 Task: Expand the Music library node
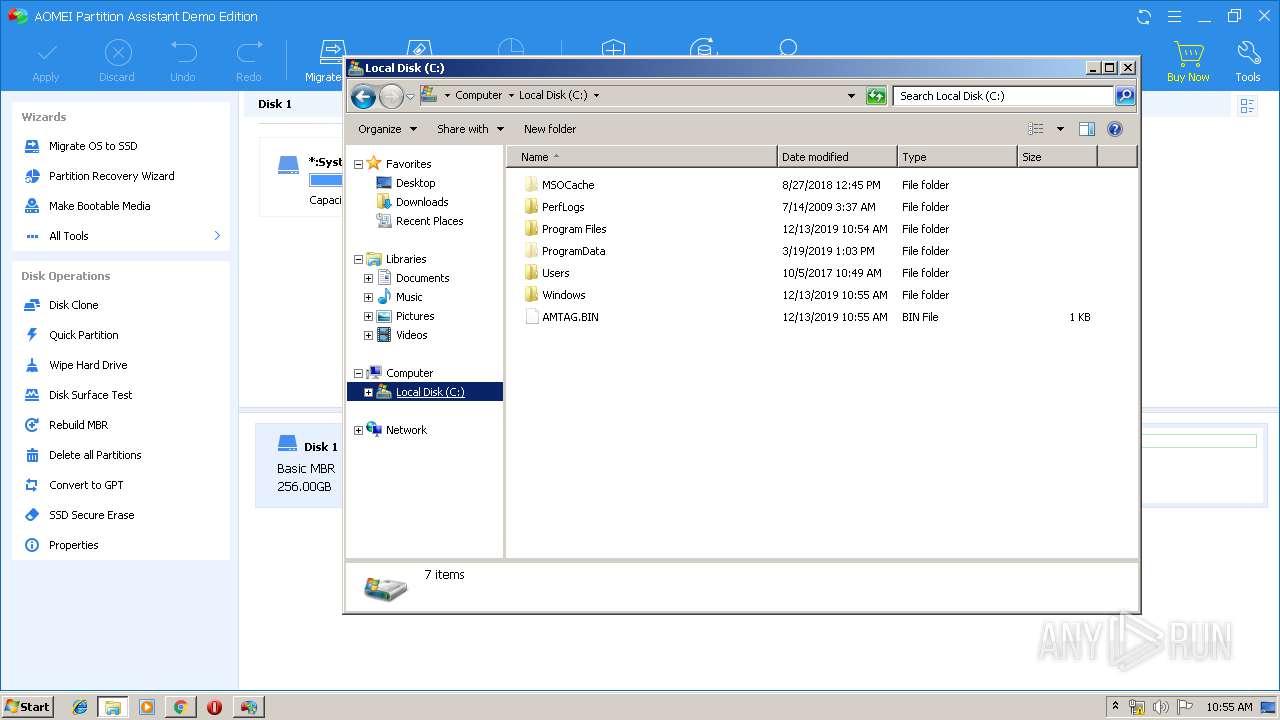368,297
